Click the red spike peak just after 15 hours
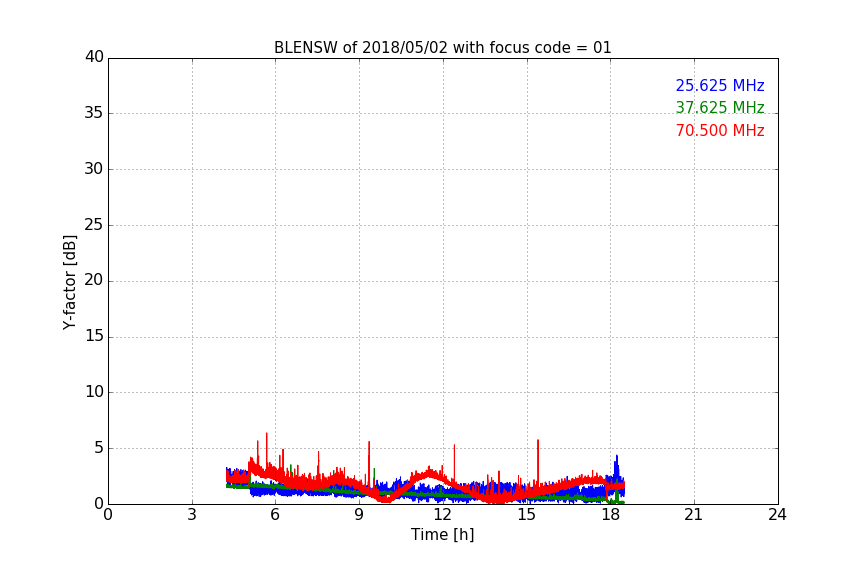Viewport: 864px width, 576px height. [x=538, y=441]
